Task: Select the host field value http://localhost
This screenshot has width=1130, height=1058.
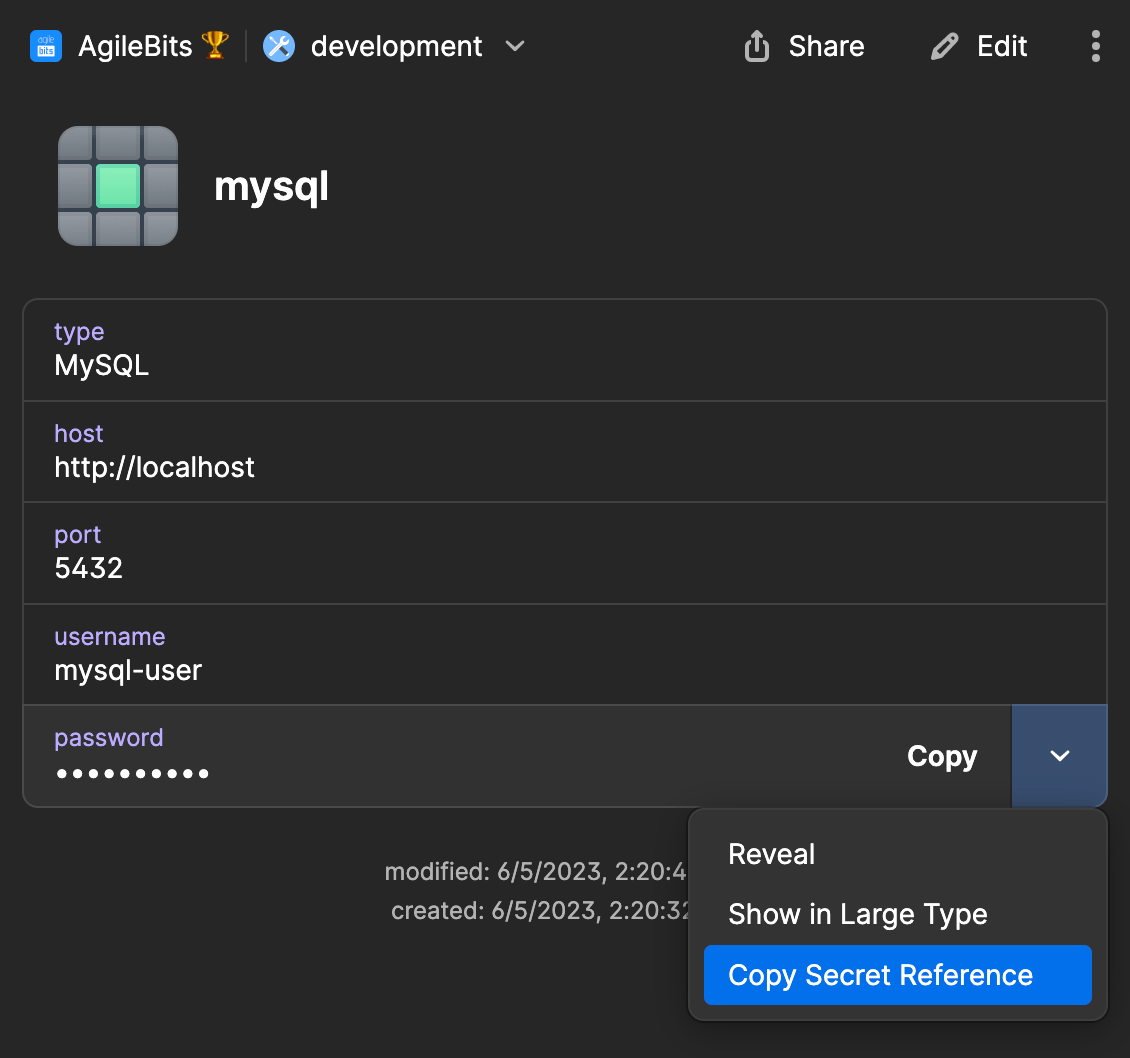Action: tap(154, 467)
